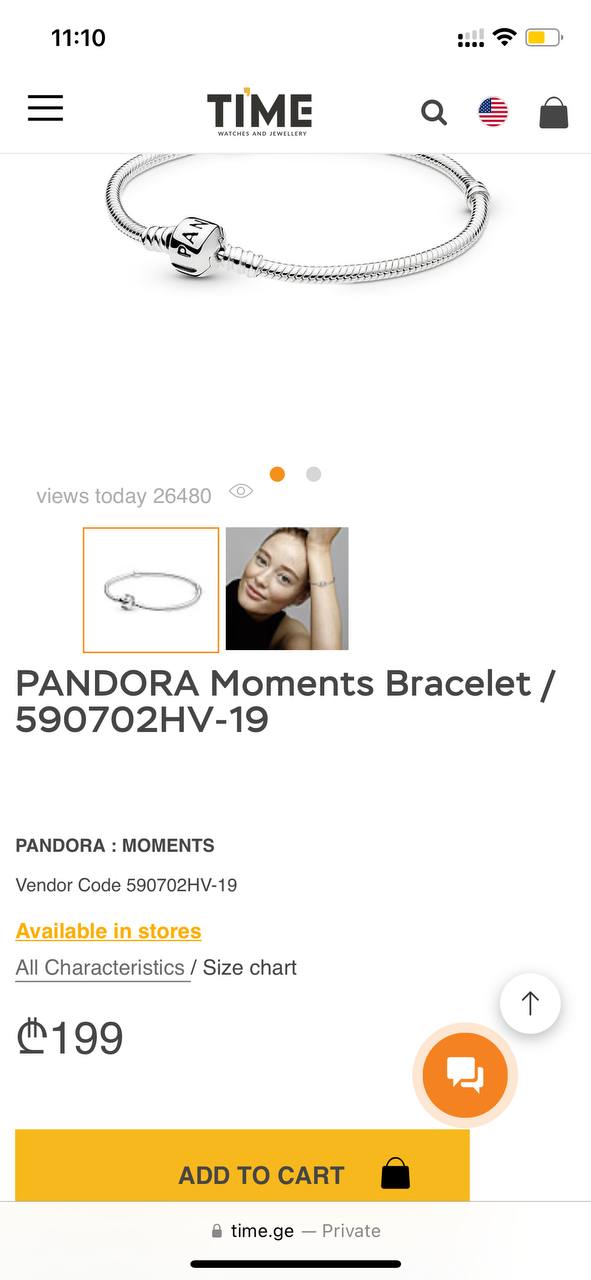Select the bracelet product thumbnail
591x1280 pixels.
[x=151, y=590]
